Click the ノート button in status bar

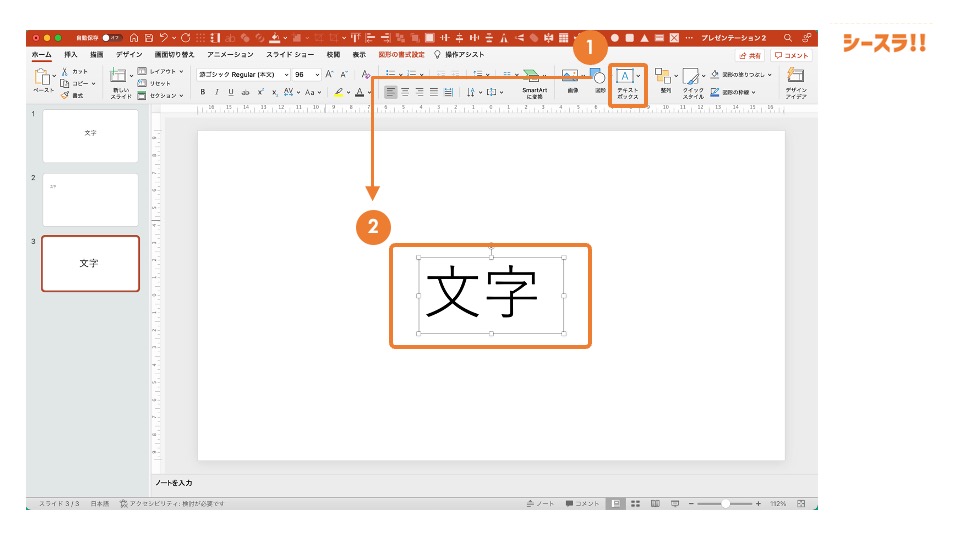coord(540,504)
